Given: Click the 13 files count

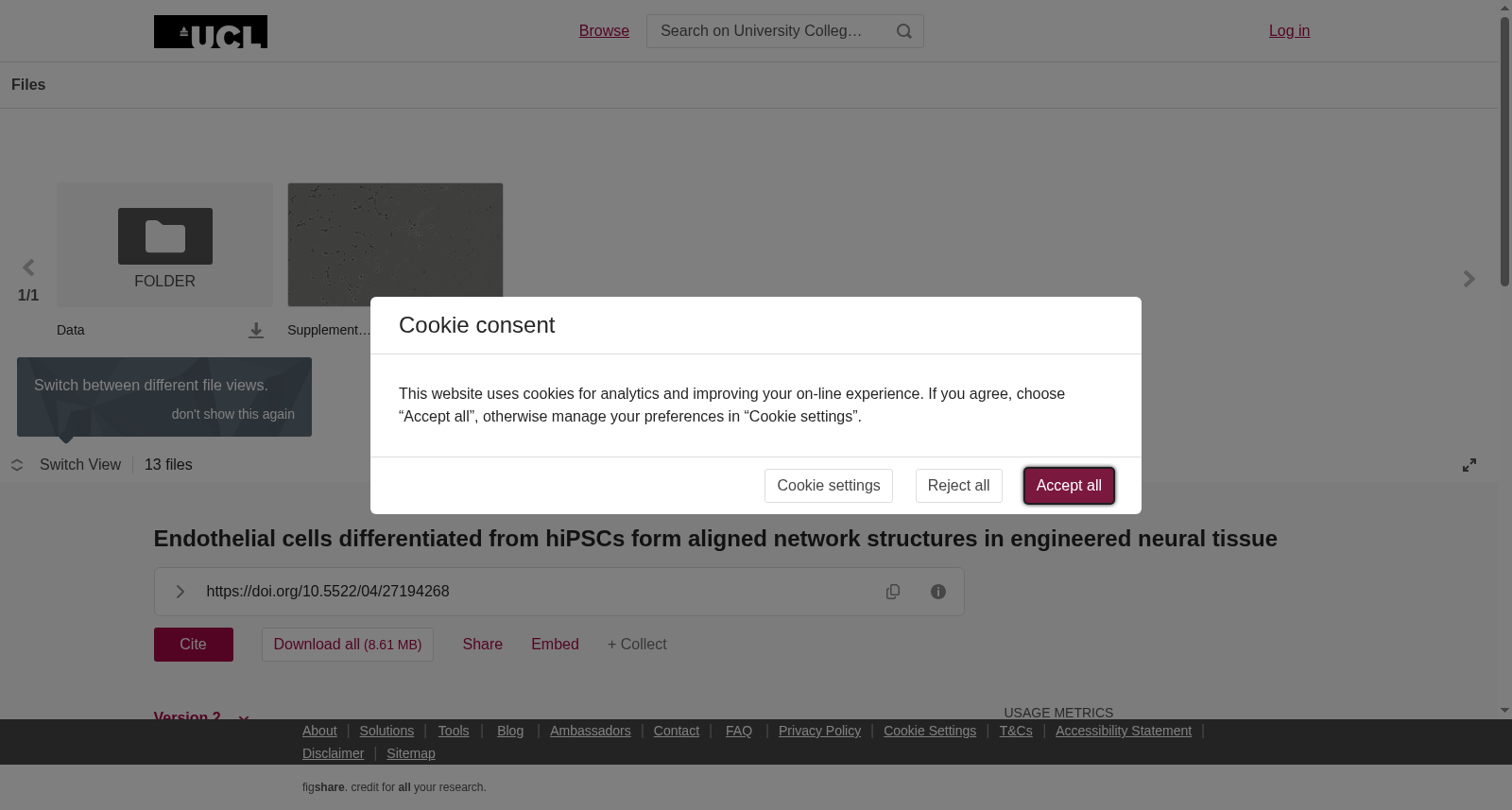Looking at the screenshot, I should pyautogui.click(x=168, y=465).
